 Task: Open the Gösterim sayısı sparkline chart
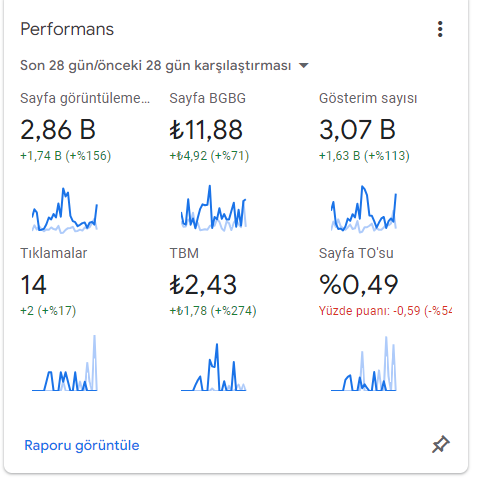(364, 209)
